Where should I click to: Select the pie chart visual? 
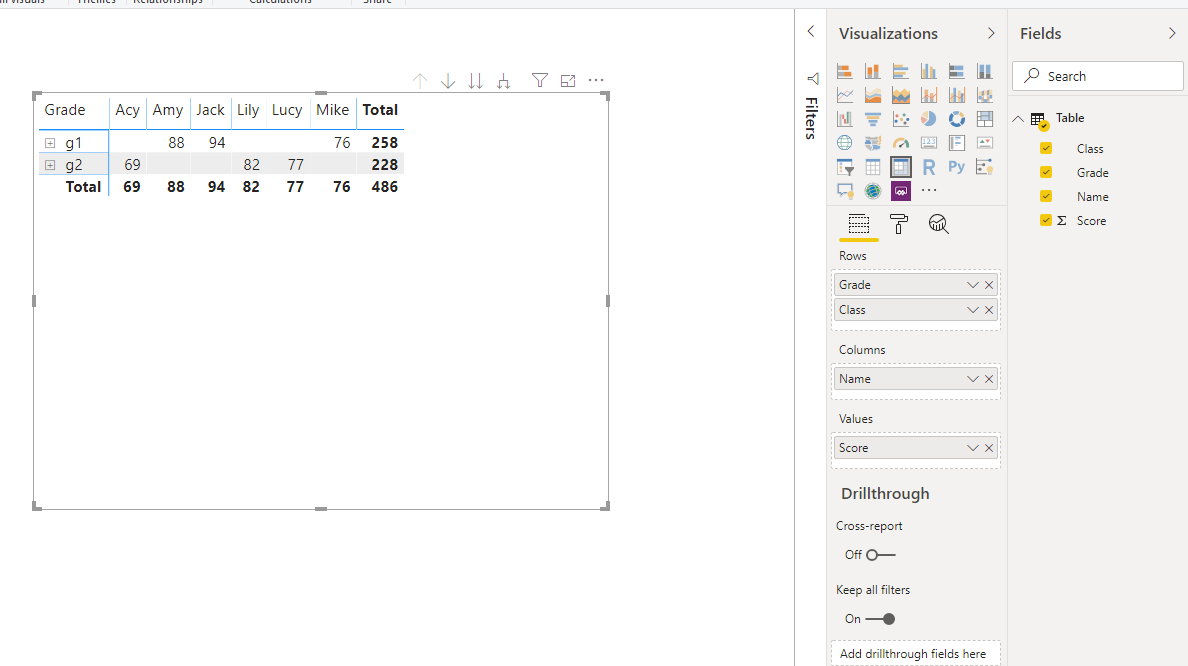coord(929,119)
